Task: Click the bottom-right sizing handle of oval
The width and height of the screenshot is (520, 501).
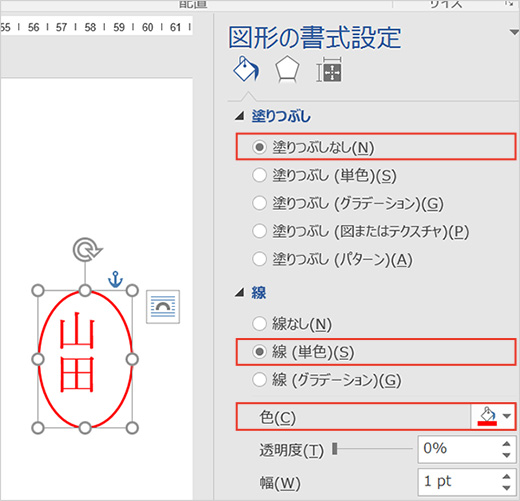Action: click(x=132, y=428)
